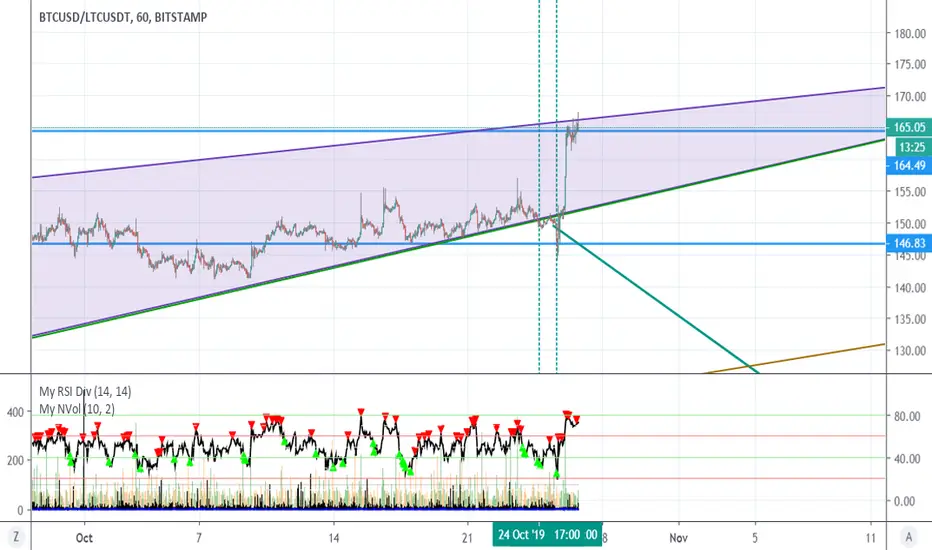Screen dimensions: 932x550
Task: Click the 11 date label on time axis
Action: (x=871, y=538)
